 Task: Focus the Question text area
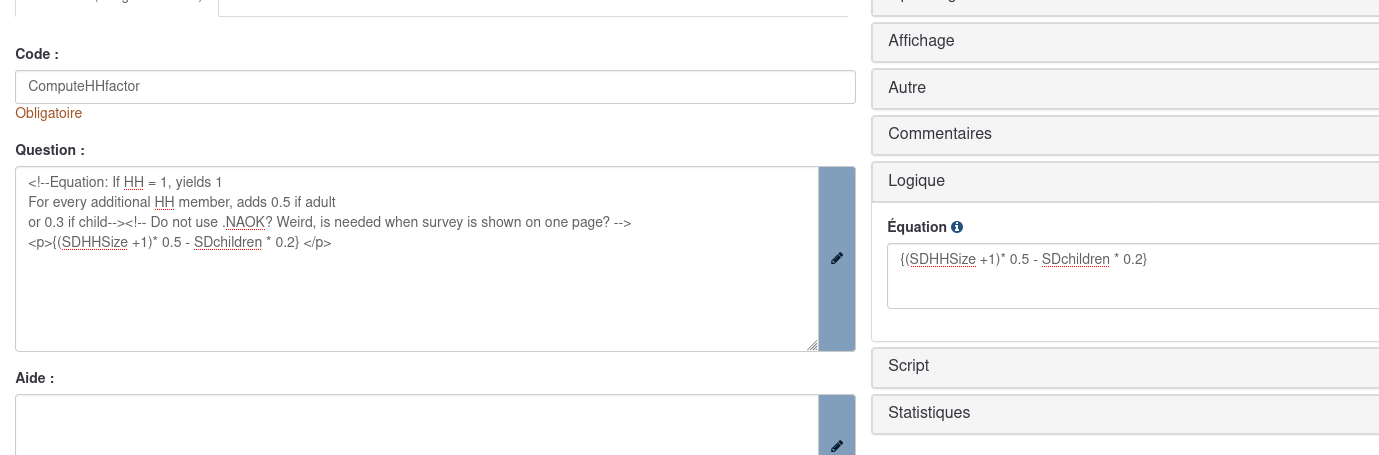pyautogui.click(x=417, y=259)
